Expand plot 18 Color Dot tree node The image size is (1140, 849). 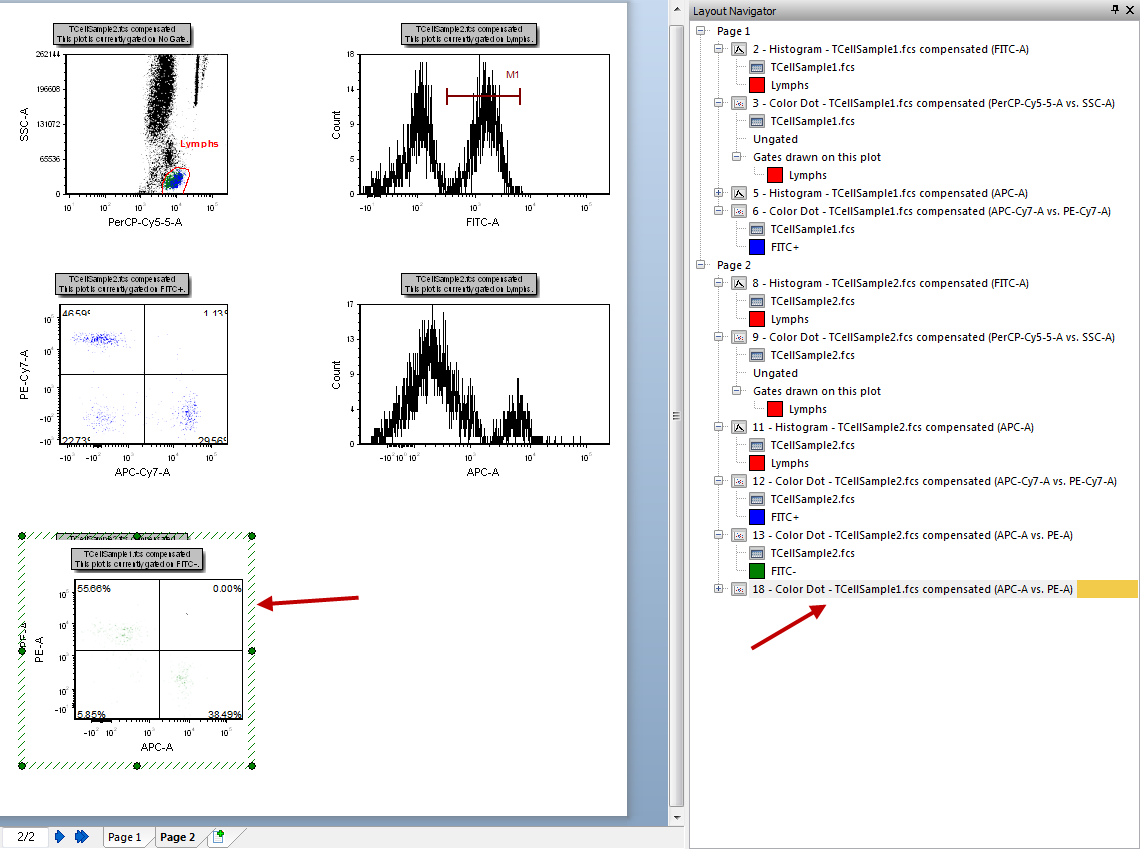[719, 589]
